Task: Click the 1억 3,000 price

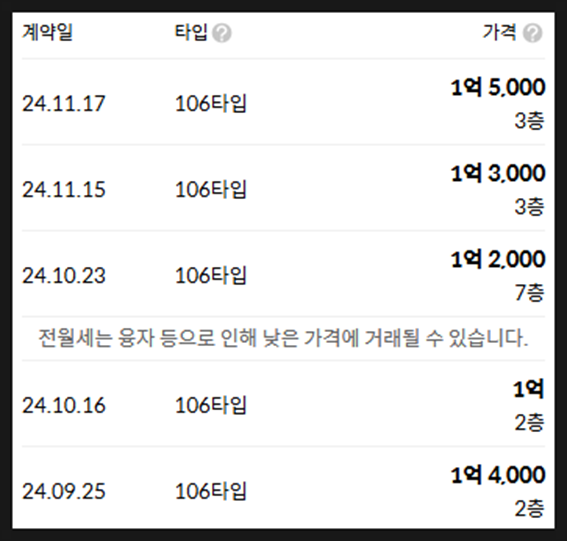Action: tap(498, 174)
